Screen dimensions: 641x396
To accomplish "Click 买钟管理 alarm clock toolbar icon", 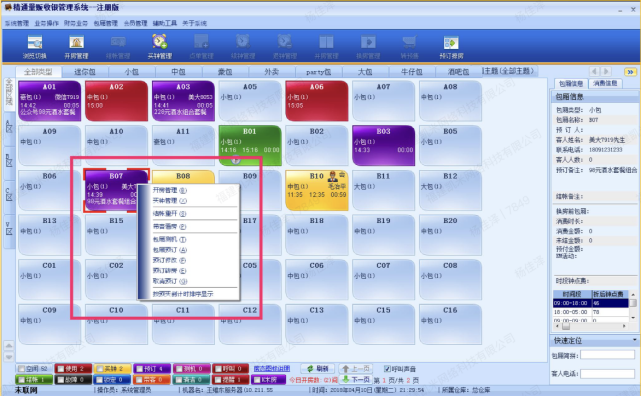I will pyautogui.click(x=159, y=47).
